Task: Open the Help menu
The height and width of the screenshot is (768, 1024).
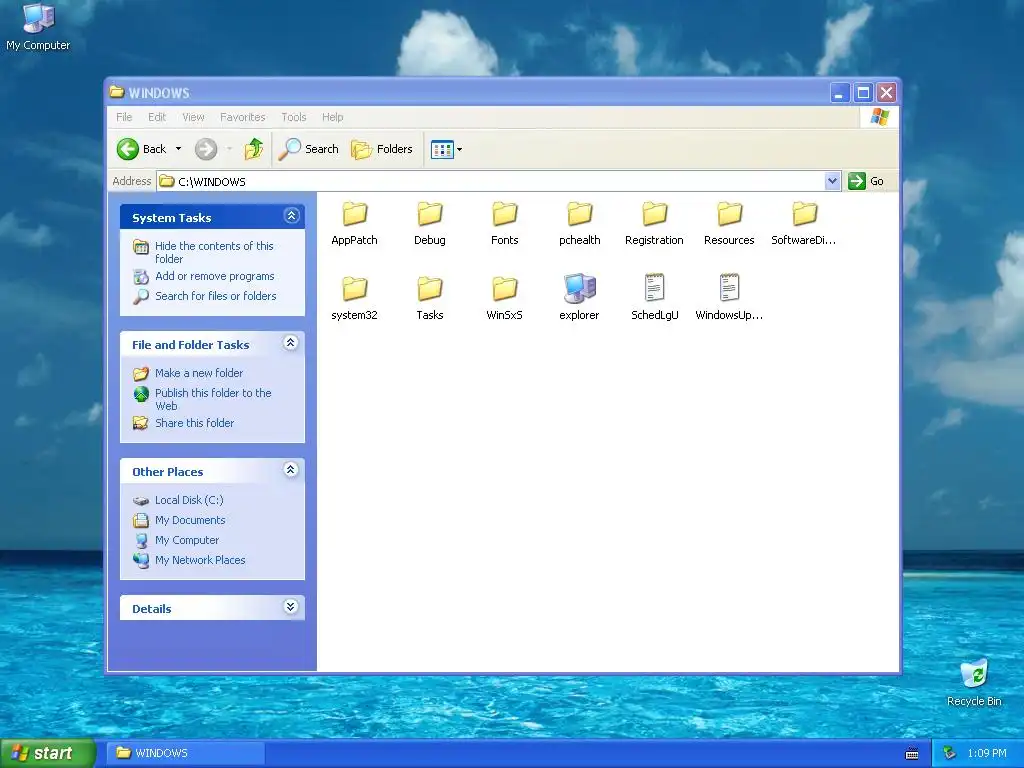Action: click(x=332, y=117)
